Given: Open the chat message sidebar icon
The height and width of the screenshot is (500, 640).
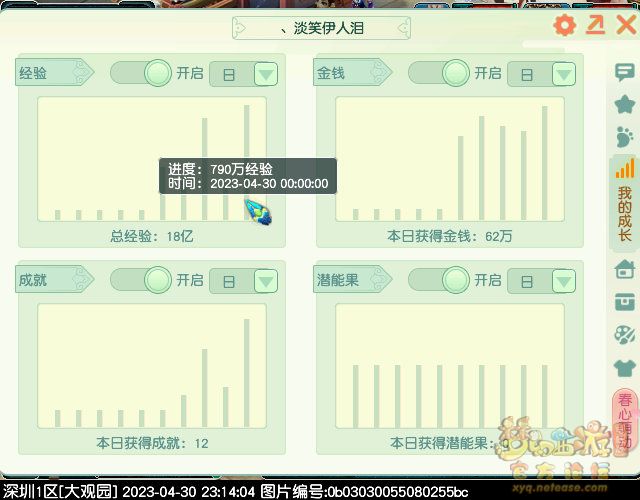Looking at the screenshot, I should pyautogui.click(x=625, y=73).
